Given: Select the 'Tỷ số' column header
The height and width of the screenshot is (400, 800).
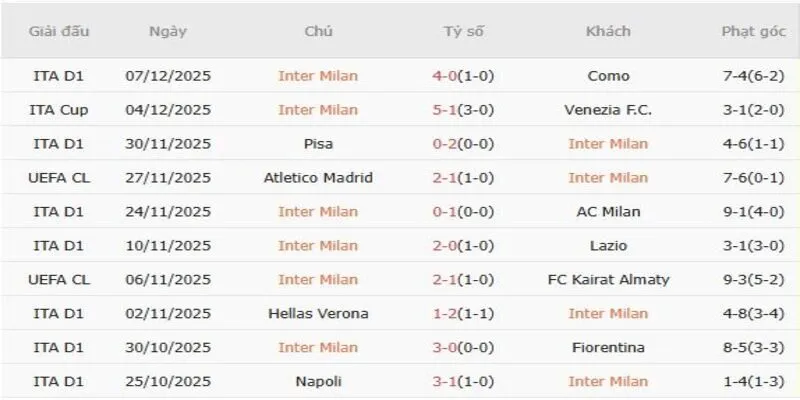Looking at the screenshot, I should pos(463,31).
